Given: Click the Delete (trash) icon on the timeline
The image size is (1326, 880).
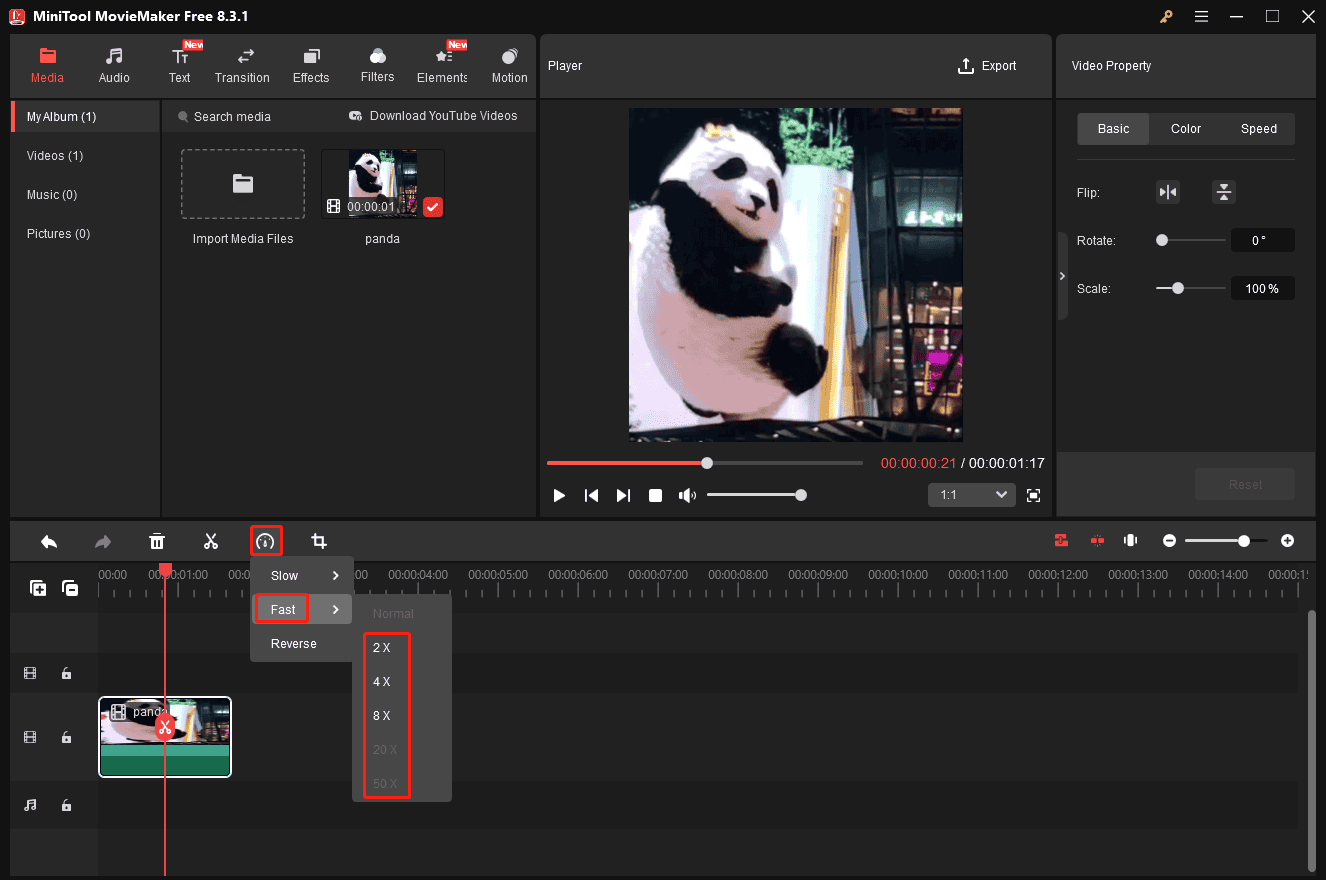Looking at the screenshot, I should click(157, 540).
